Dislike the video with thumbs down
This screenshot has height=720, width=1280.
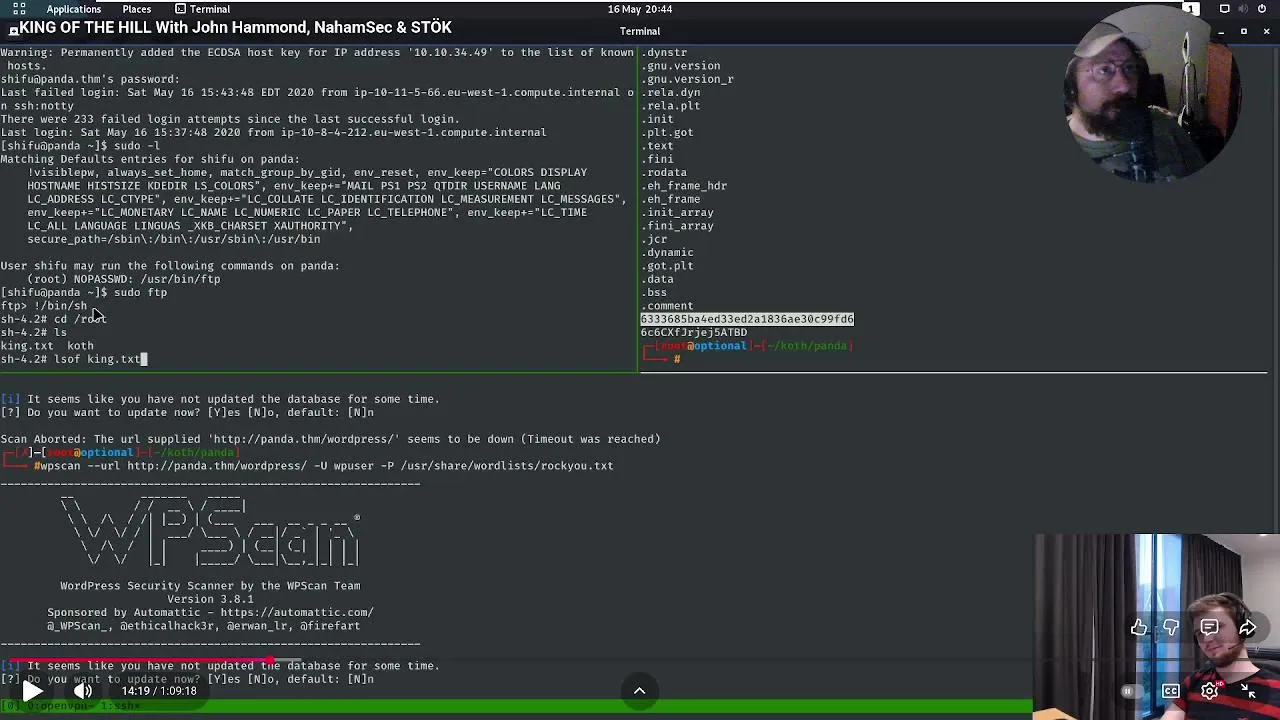click(x=1171, y=627)
